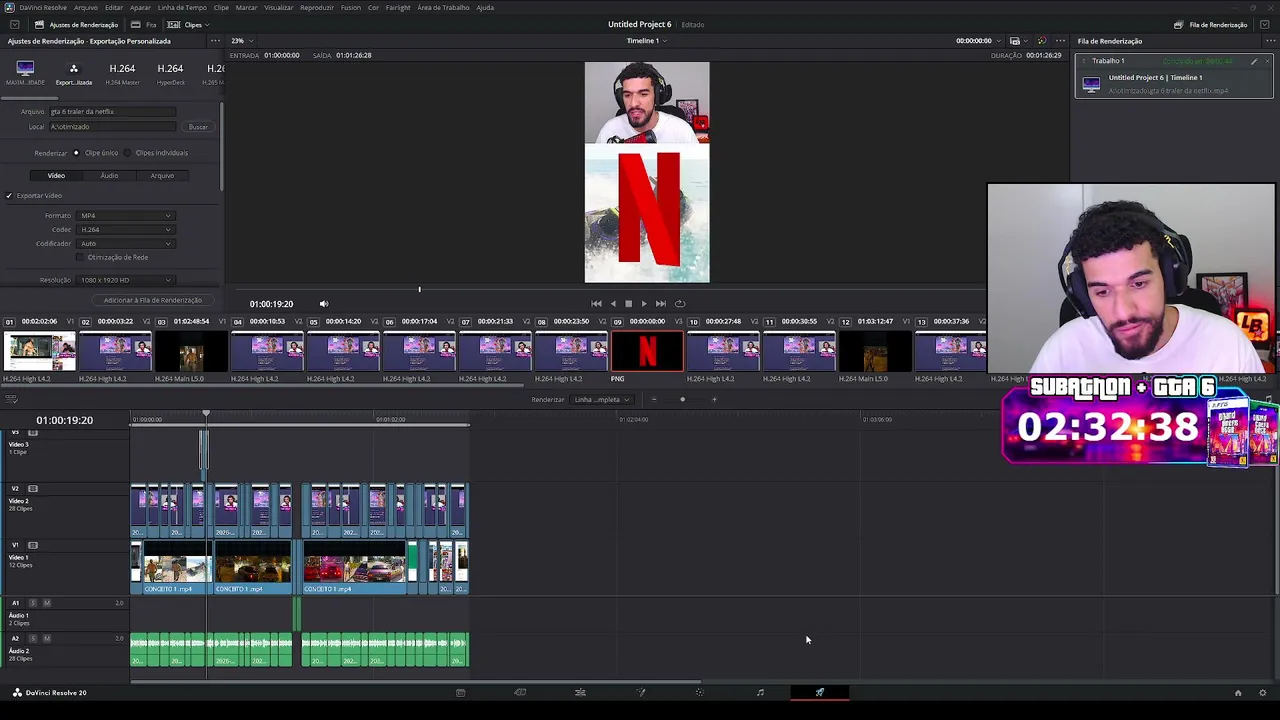
Task: Jump to last frame in viewer
Action: 660,304
